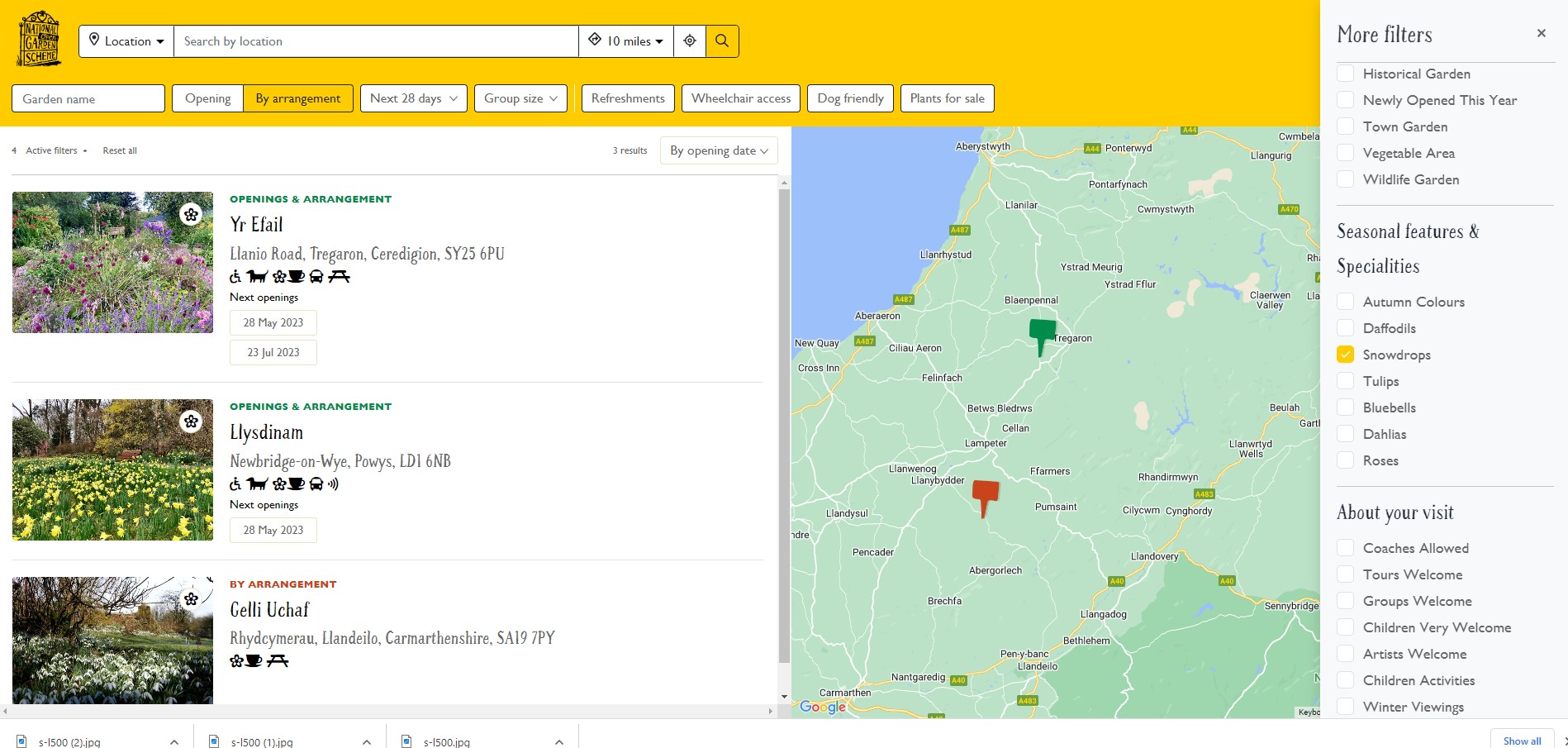Enable the Daffodils checkbox
This screenshot has height=748, width=1568.
[1345, 328]
